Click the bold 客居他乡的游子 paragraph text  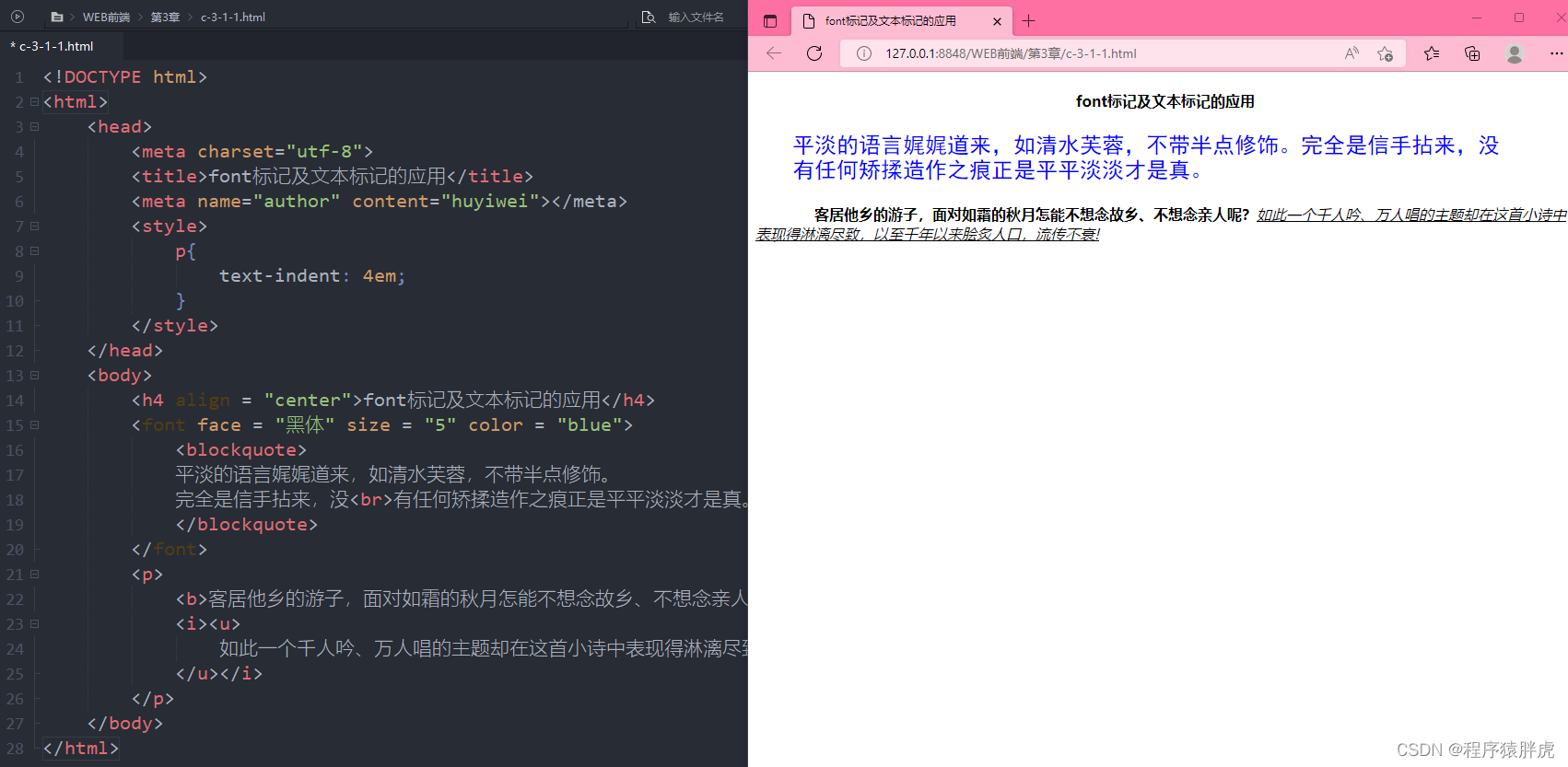1032,215
